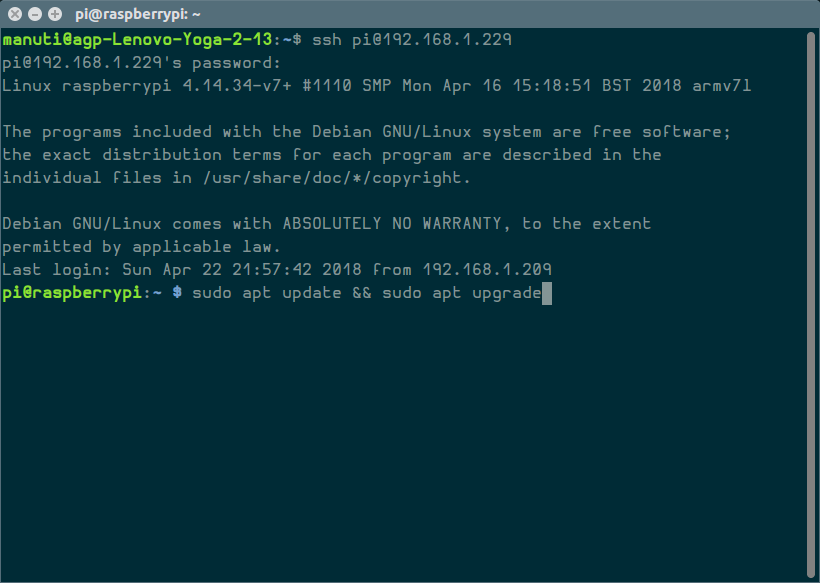Click the words sudo apt update
820x583 pixels.
(x=263, y=293)
